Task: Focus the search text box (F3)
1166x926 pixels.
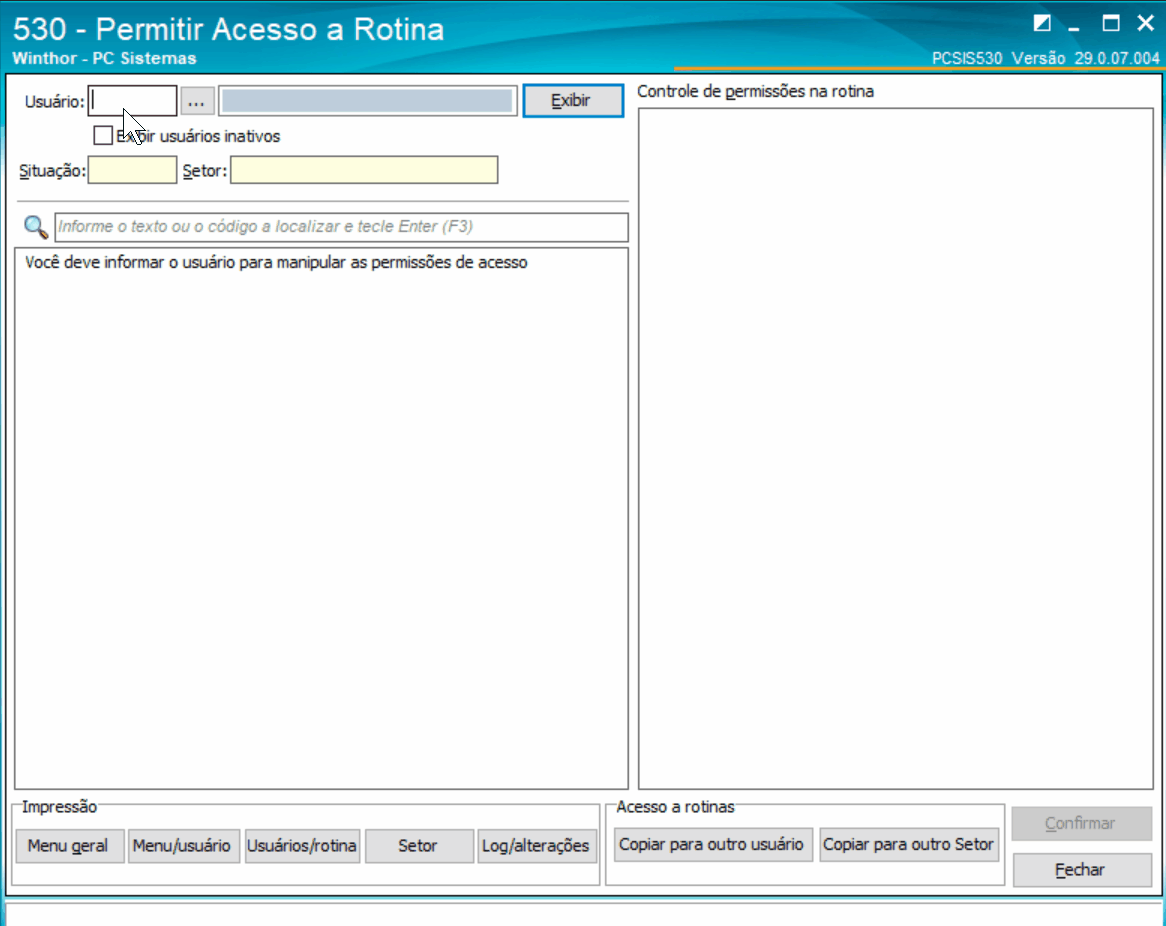Action: (341, 227)
